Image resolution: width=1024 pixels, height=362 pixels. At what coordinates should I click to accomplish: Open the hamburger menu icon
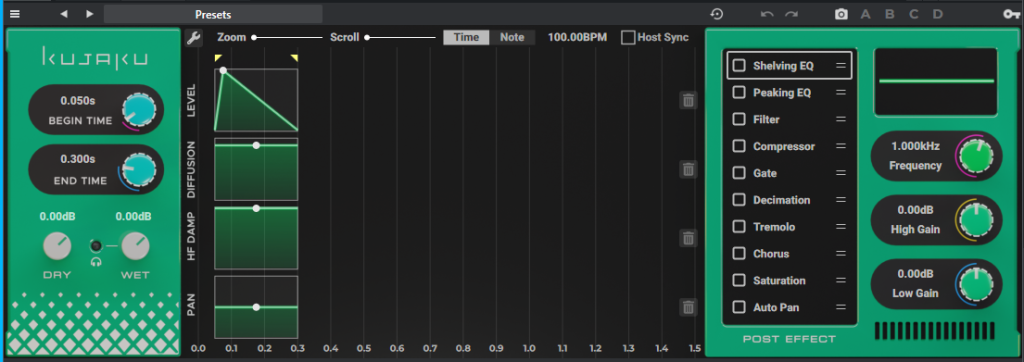tap(14, 14)
